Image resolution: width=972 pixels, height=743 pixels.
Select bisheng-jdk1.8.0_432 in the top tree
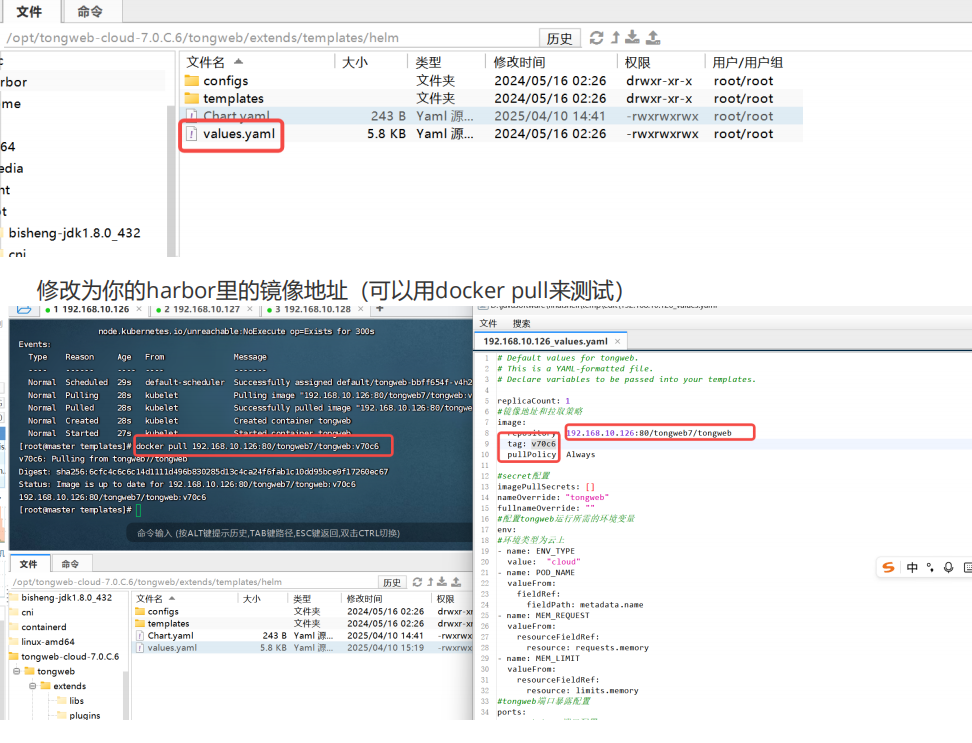(74, 233)
